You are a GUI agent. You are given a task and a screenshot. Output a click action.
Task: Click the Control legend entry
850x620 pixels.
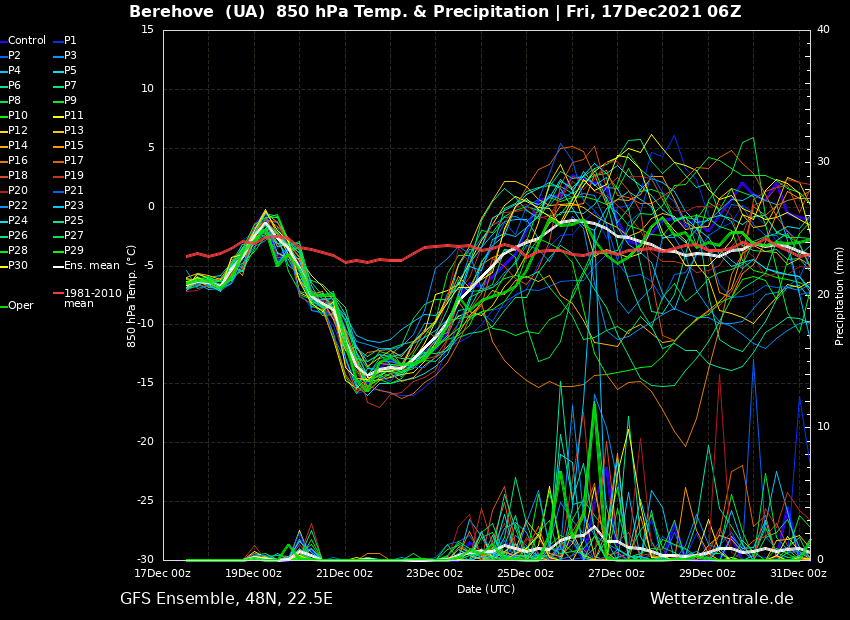[27, 41]
